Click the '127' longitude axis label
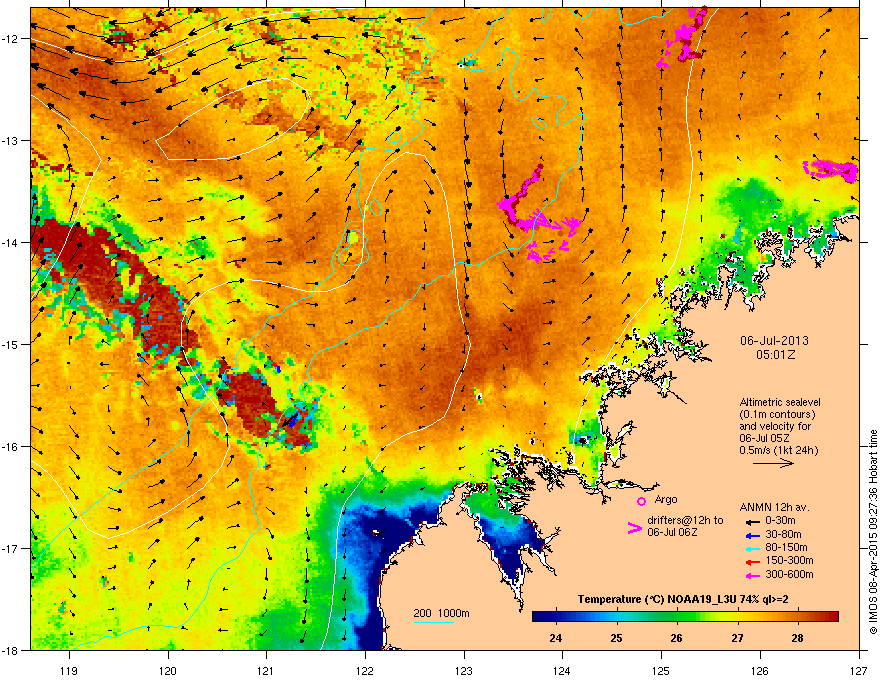Viewport: 880px width, 680px height. 859,670
